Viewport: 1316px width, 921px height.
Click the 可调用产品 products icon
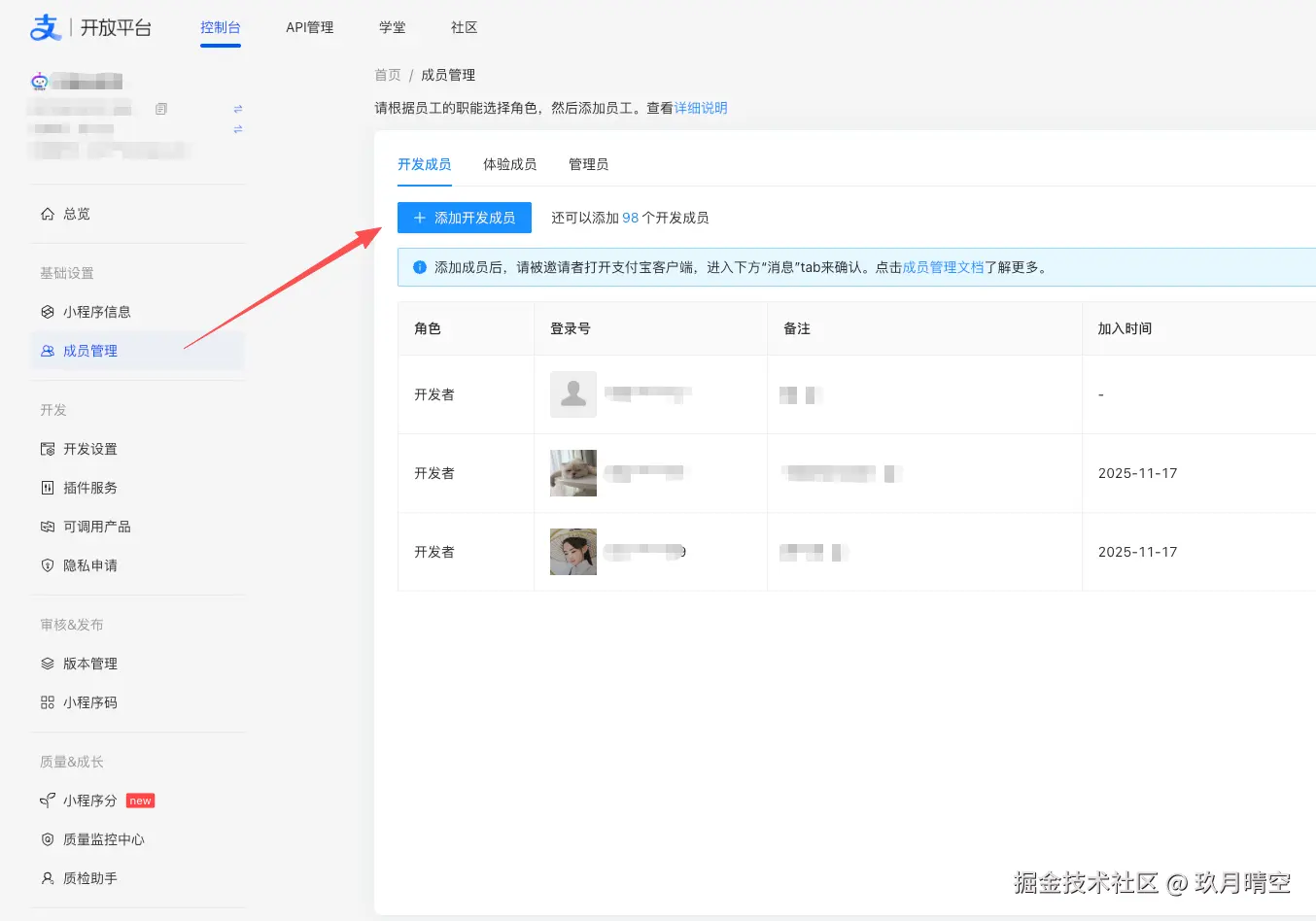47,526
